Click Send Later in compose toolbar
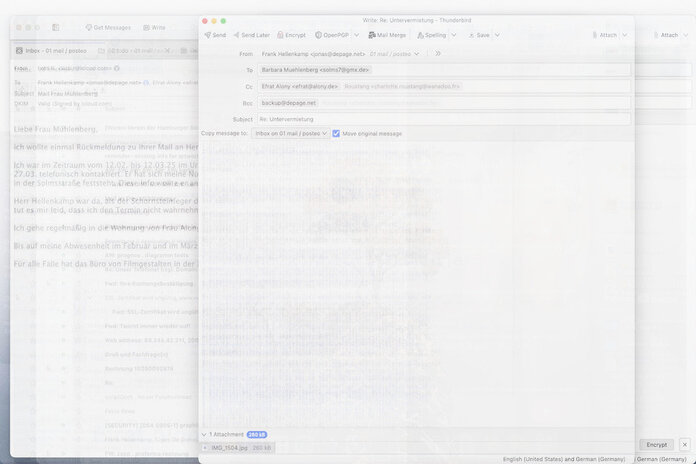Screen dimensions: 696x464 [x=252, y=35]
